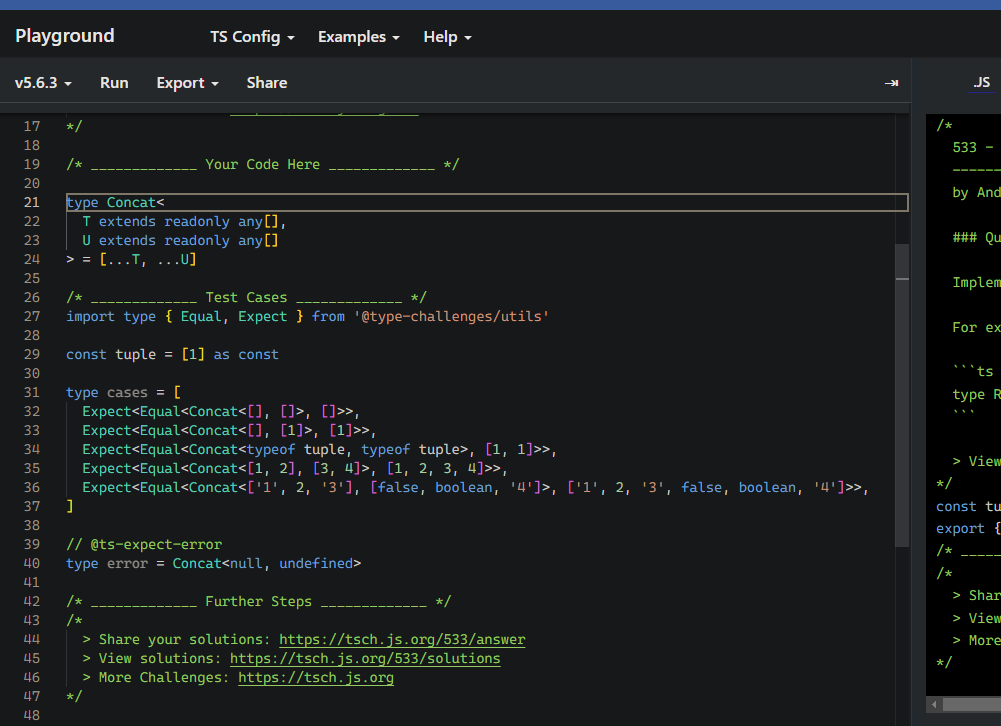Click the editor's vertical scrollbar thumb
The image size is (1001, 726).
(901, 395)
